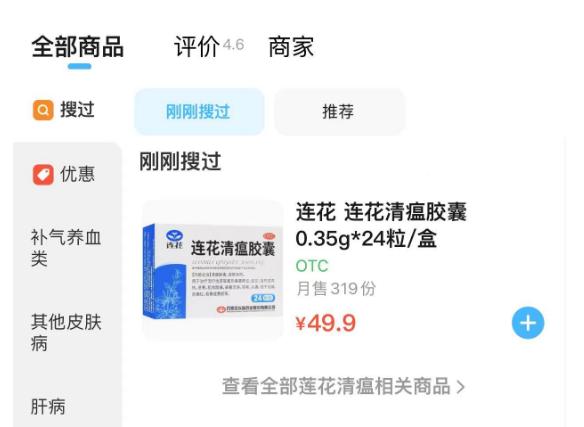Open the 连花清瘟胶囊 product title

click(381, 225)
